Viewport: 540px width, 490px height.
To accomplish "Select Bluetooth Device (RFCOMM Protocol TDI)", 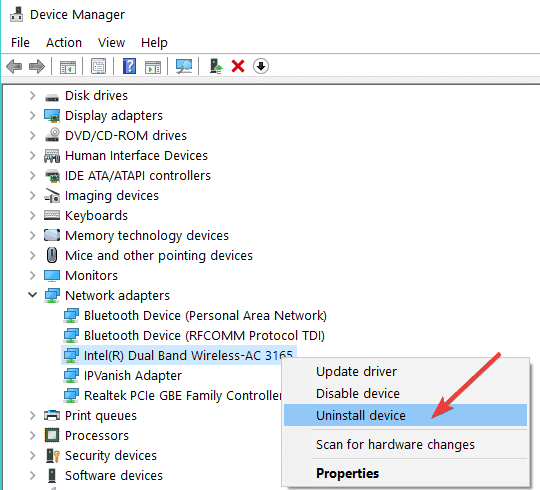I will pos(204,336).
